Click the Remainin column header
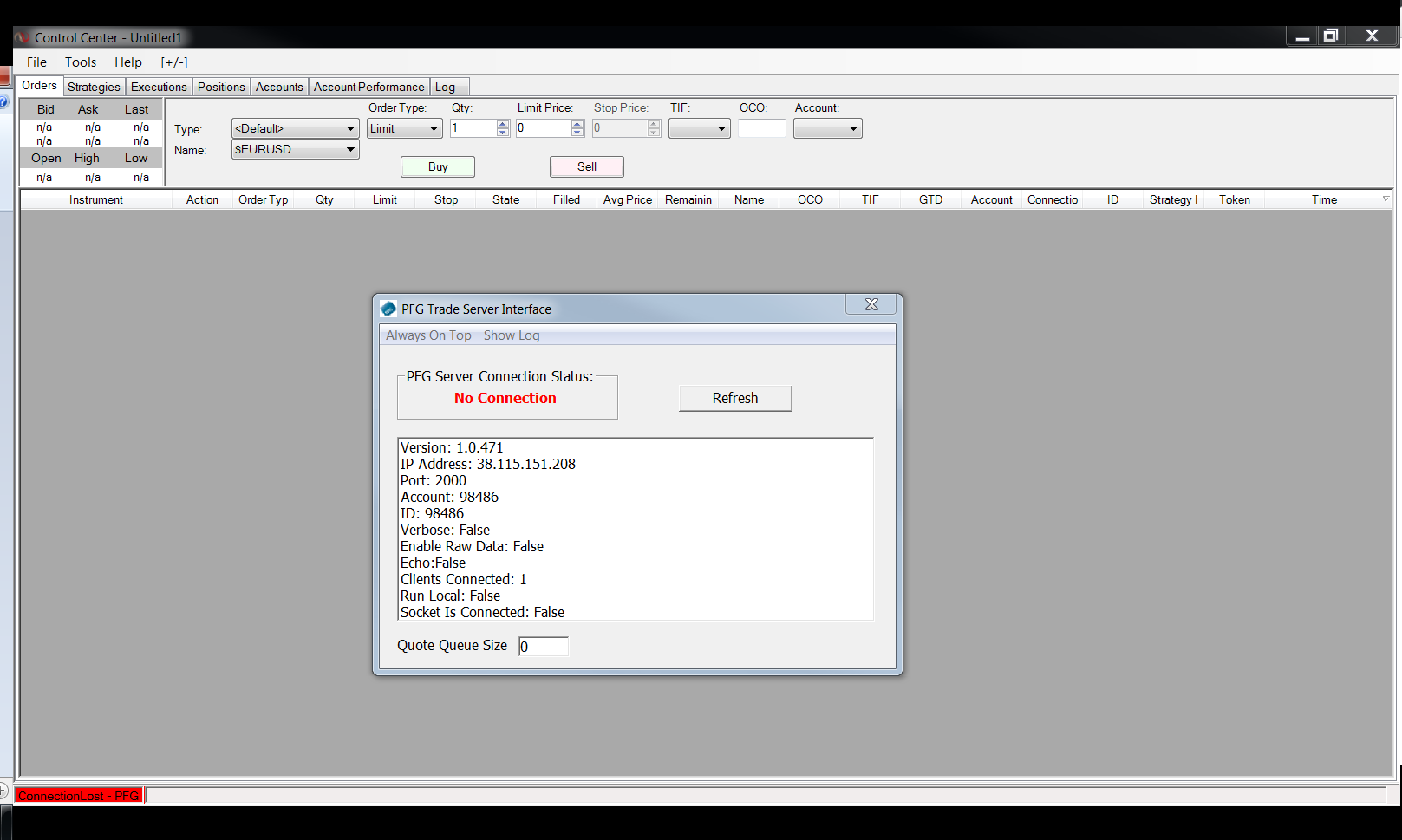This screenshot has width=1402, height=840. [688, 199]
